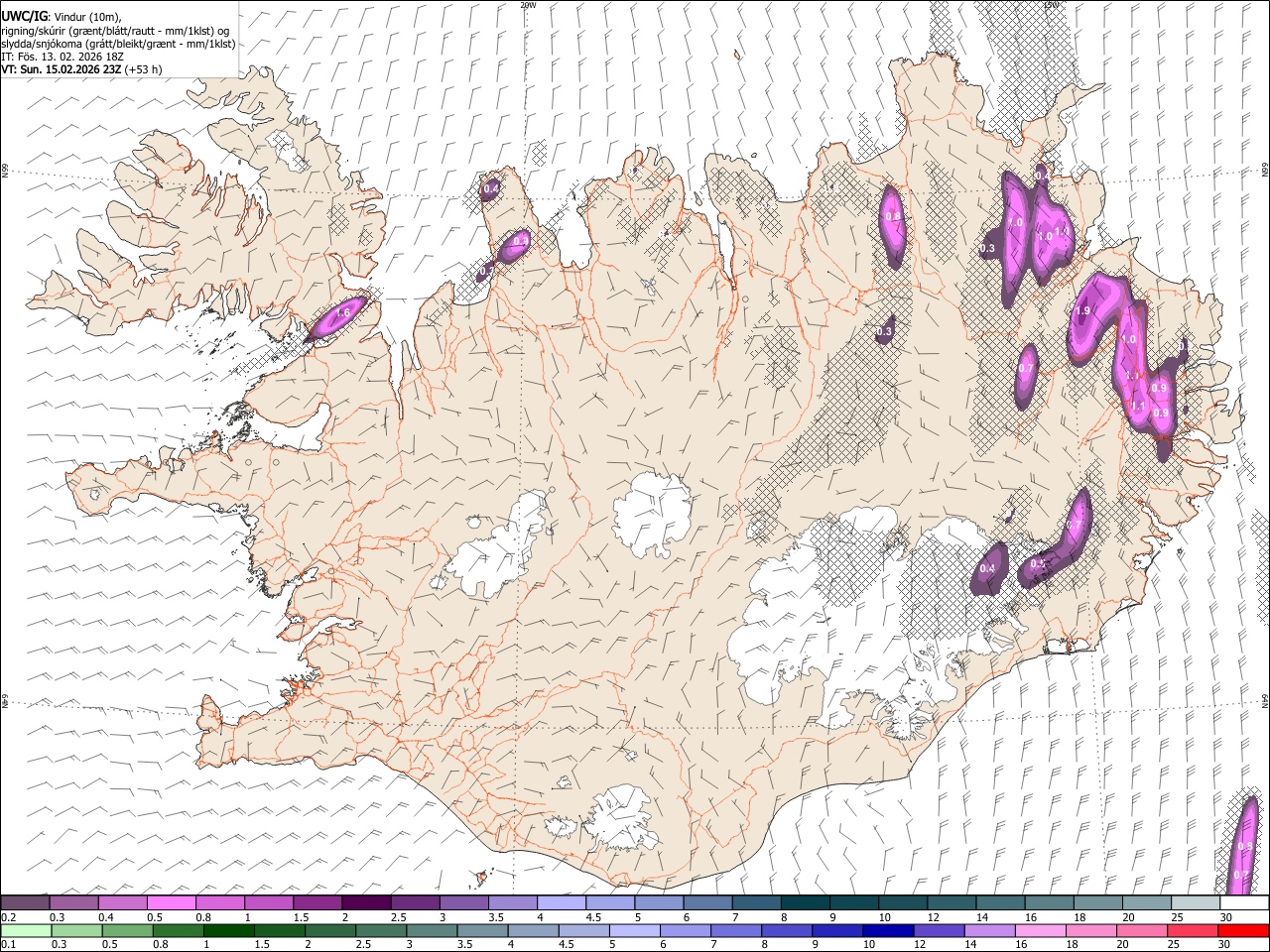
Task: Pick the 16–18 light pink swatch on the lower scale
Action: (x=1040, y=930)
